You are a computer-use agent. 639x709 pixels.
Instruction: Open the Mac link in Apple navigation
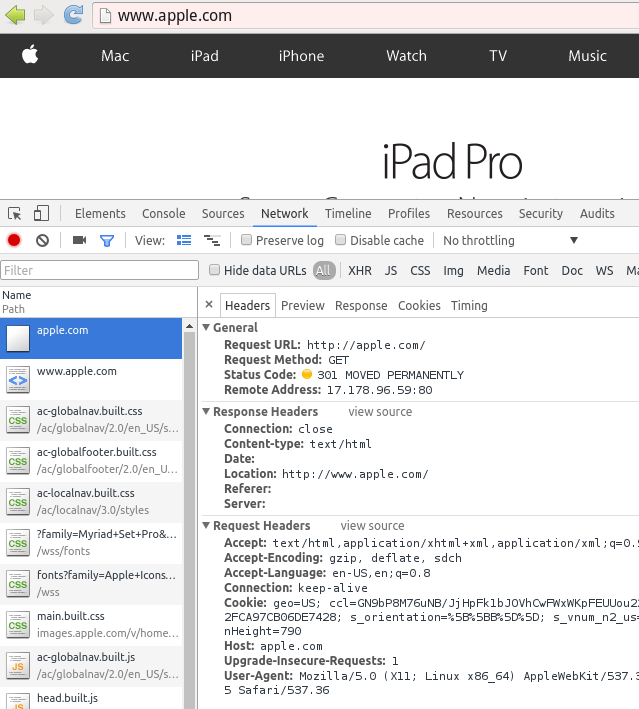(x=115, y=56)
